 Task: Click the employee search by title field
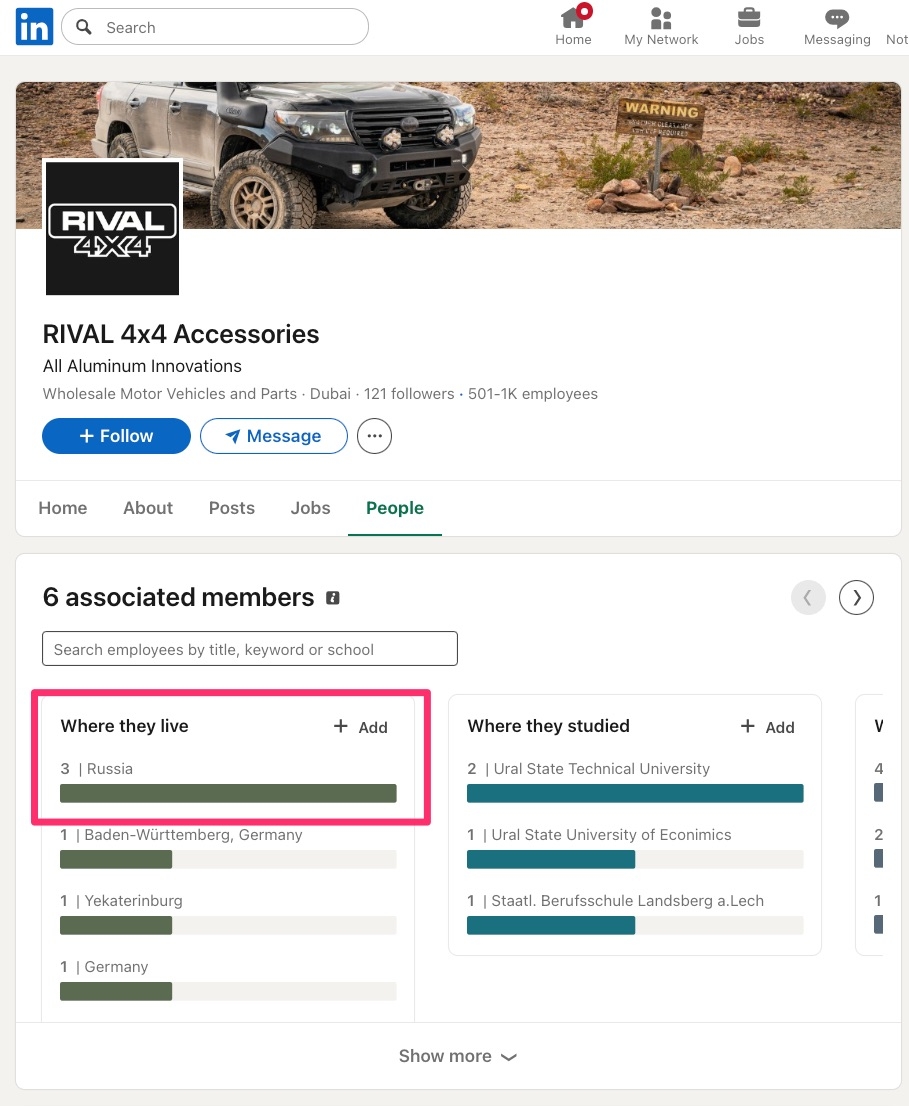point(250,649)
